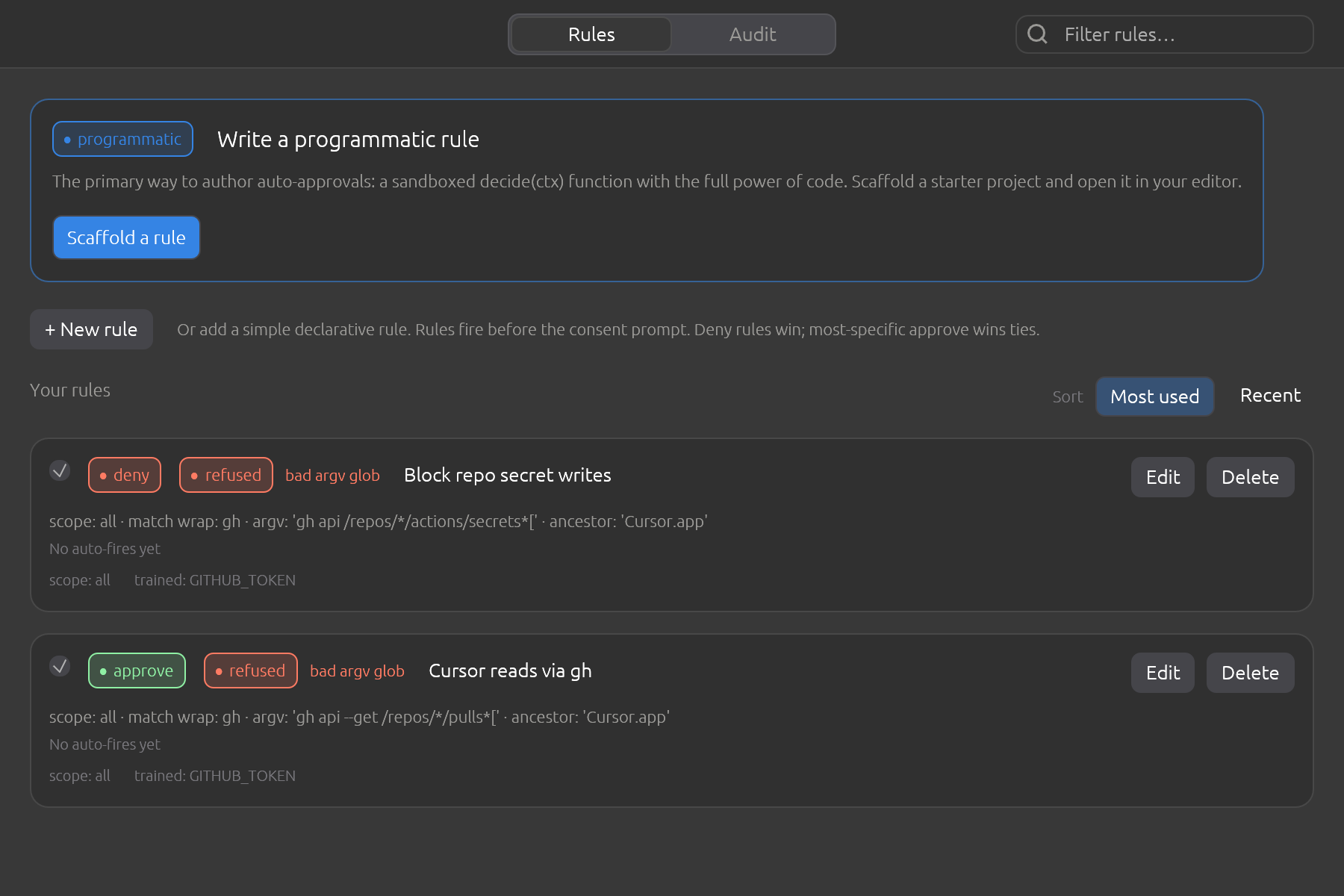Switch to the Rules tab
Viewport: 1344px width, 896px height.
[x=591, y=34]
